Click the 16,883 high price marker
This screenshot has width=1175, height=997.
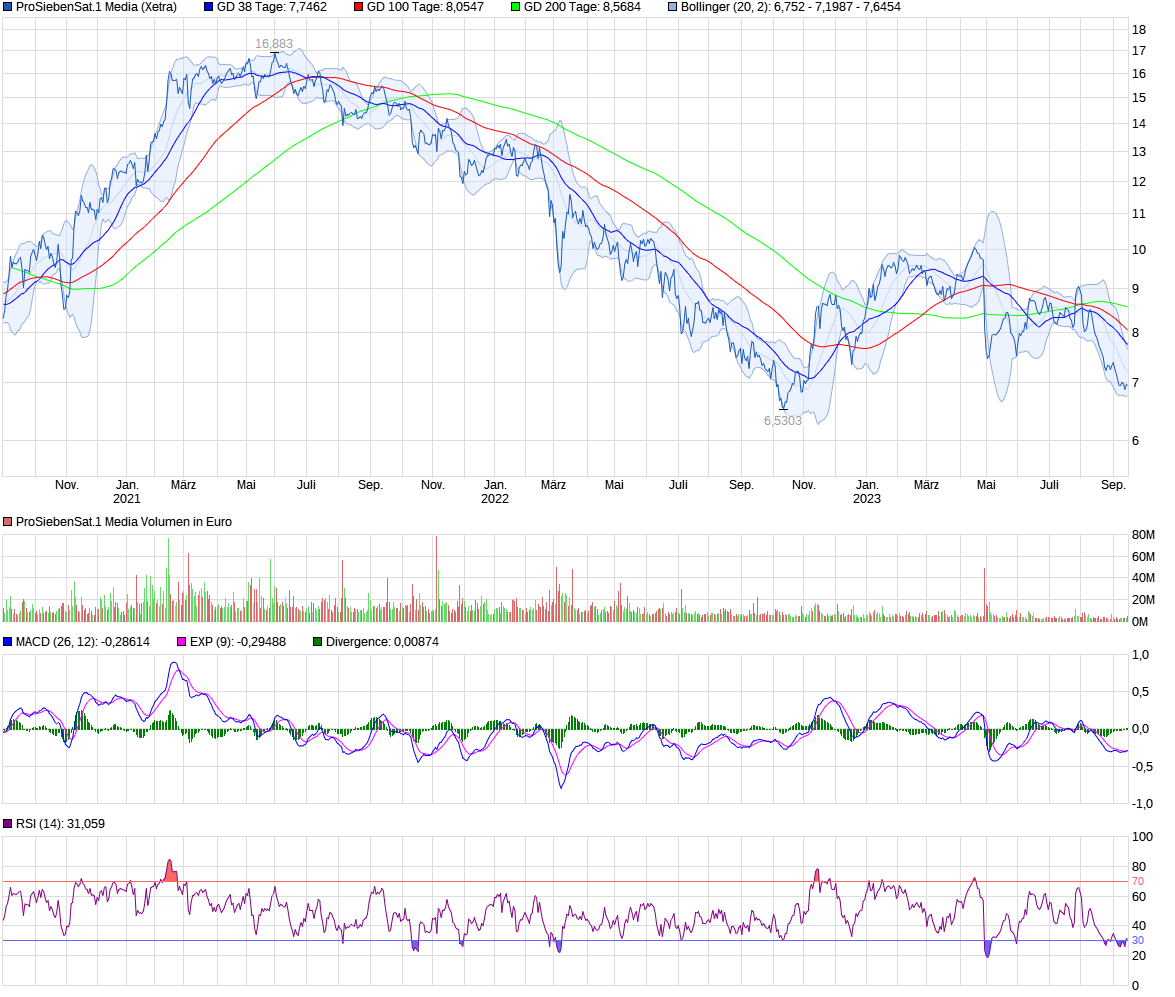click(274, 44)
